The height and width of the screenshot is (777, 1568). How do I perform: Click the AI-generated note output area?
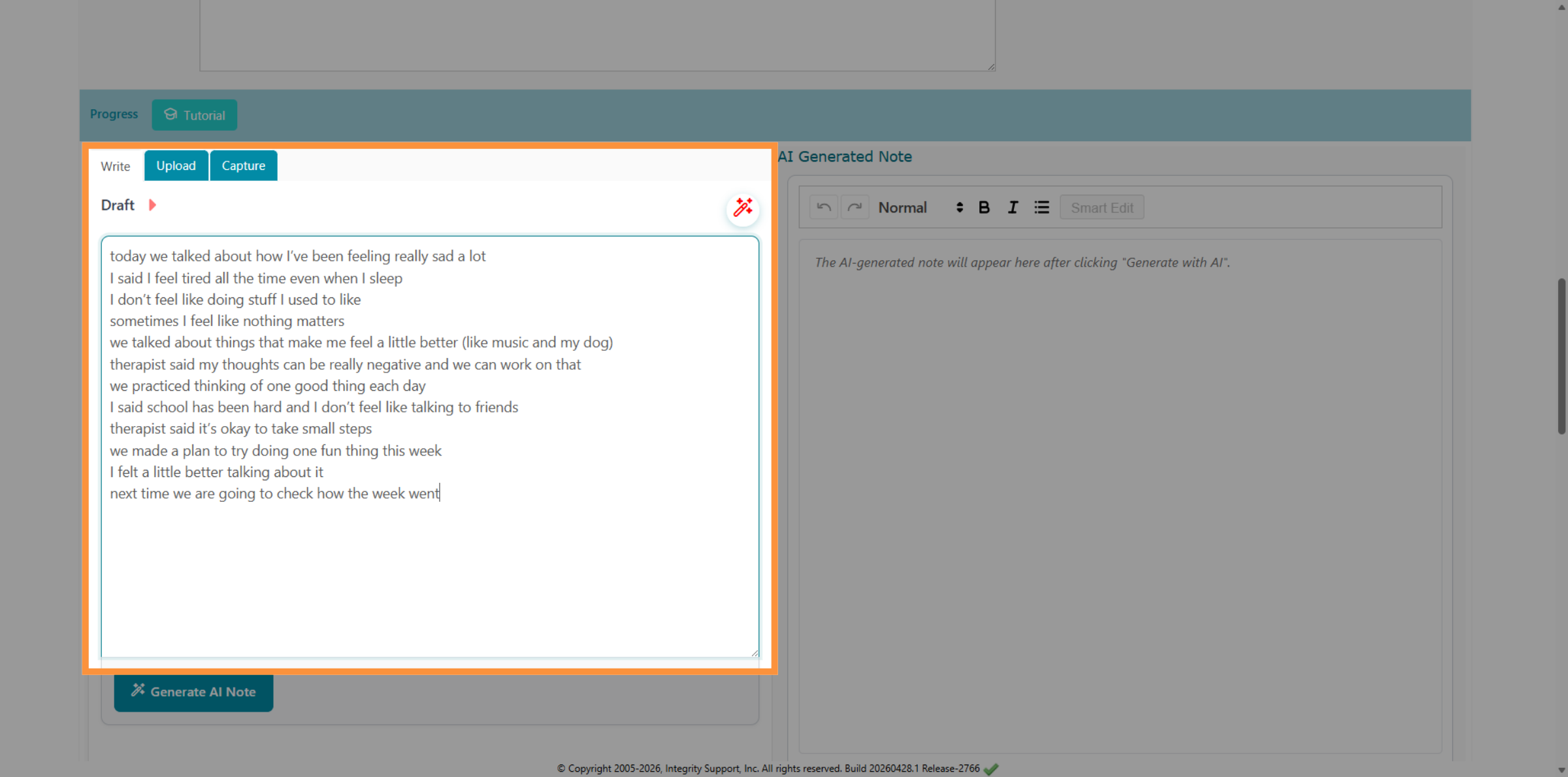coord(1120,497)
